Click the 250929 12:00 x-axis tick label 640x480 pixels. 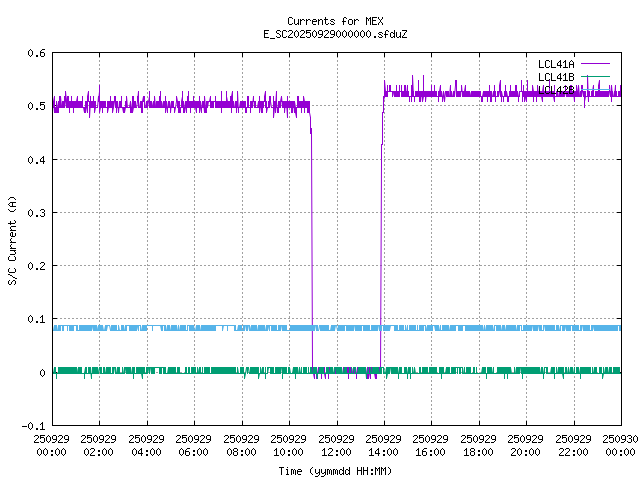coord(336,445)
